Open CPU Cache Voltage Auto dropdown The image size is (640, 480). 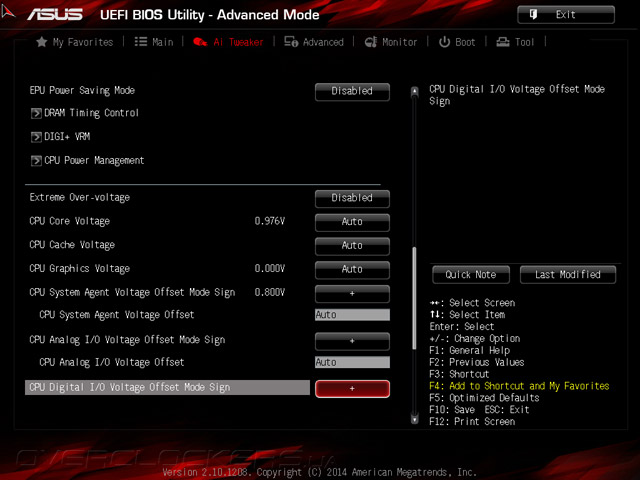pyautogui.click(x=352, y=246)
